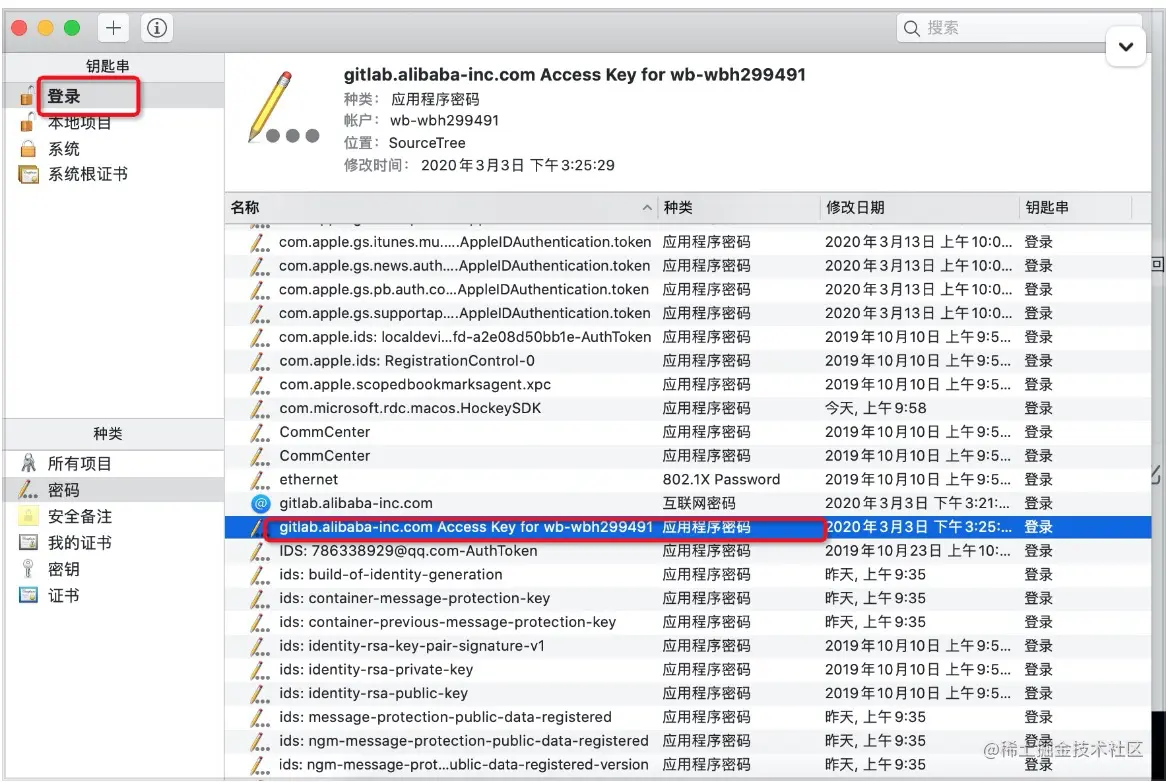Click the certificate icon beside 我的证书
The width and height of the screenshot is (1166, 782).
pos(28,542)
